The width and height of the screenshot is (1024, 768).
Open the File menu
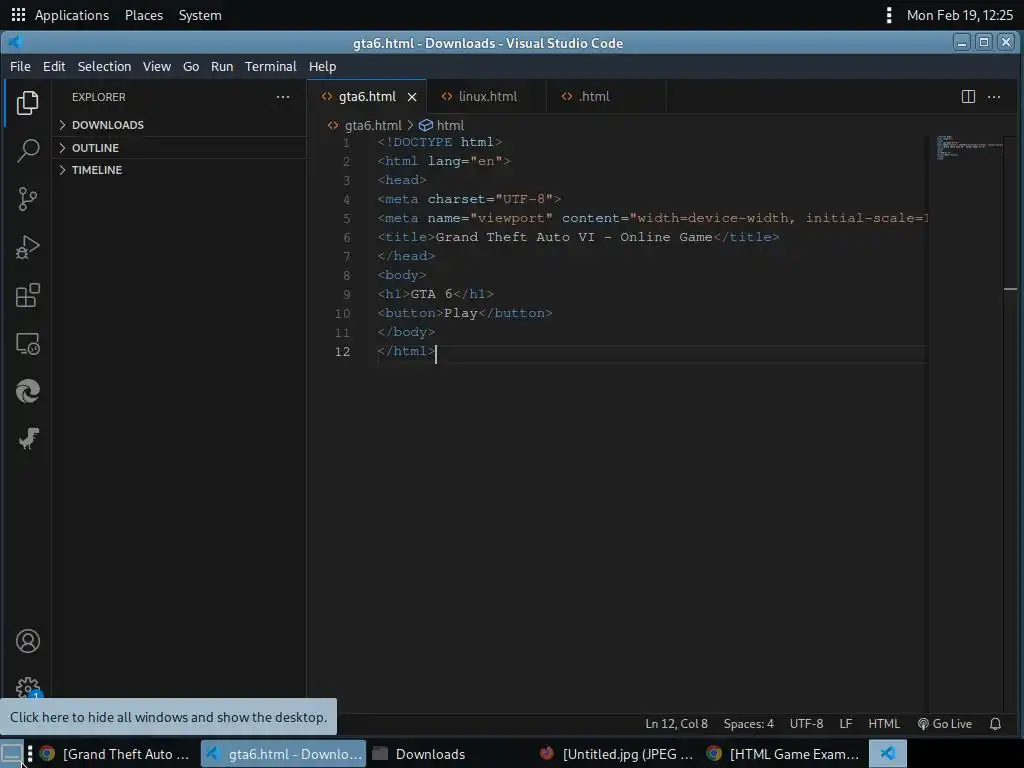(20, 67)
